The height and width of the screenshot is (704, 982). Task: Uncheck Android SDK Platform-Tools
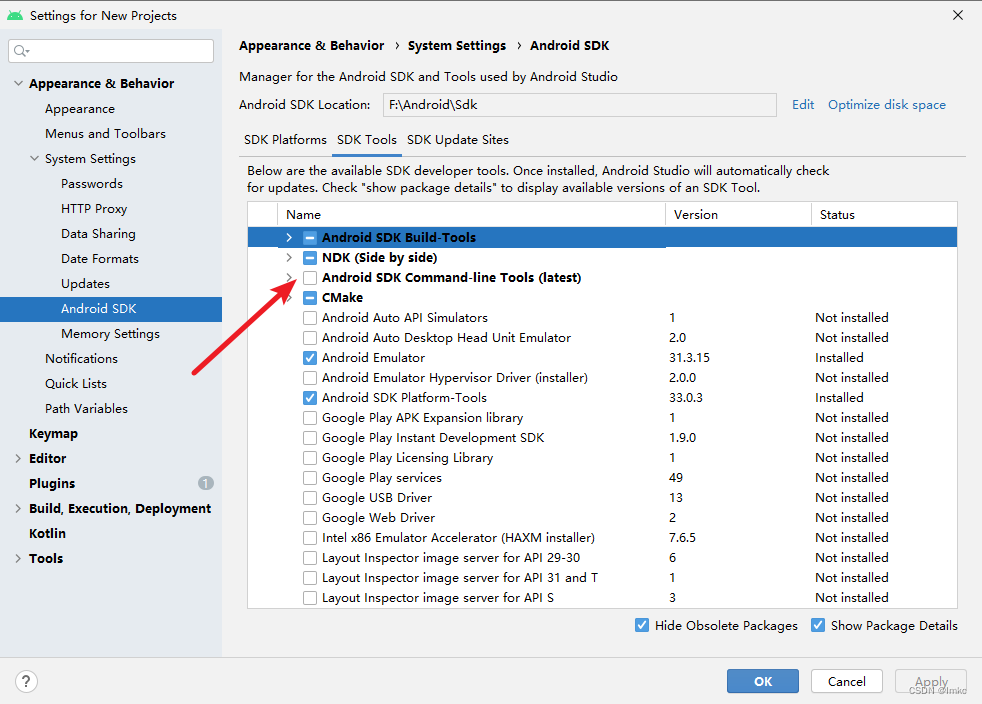[309, 398]
